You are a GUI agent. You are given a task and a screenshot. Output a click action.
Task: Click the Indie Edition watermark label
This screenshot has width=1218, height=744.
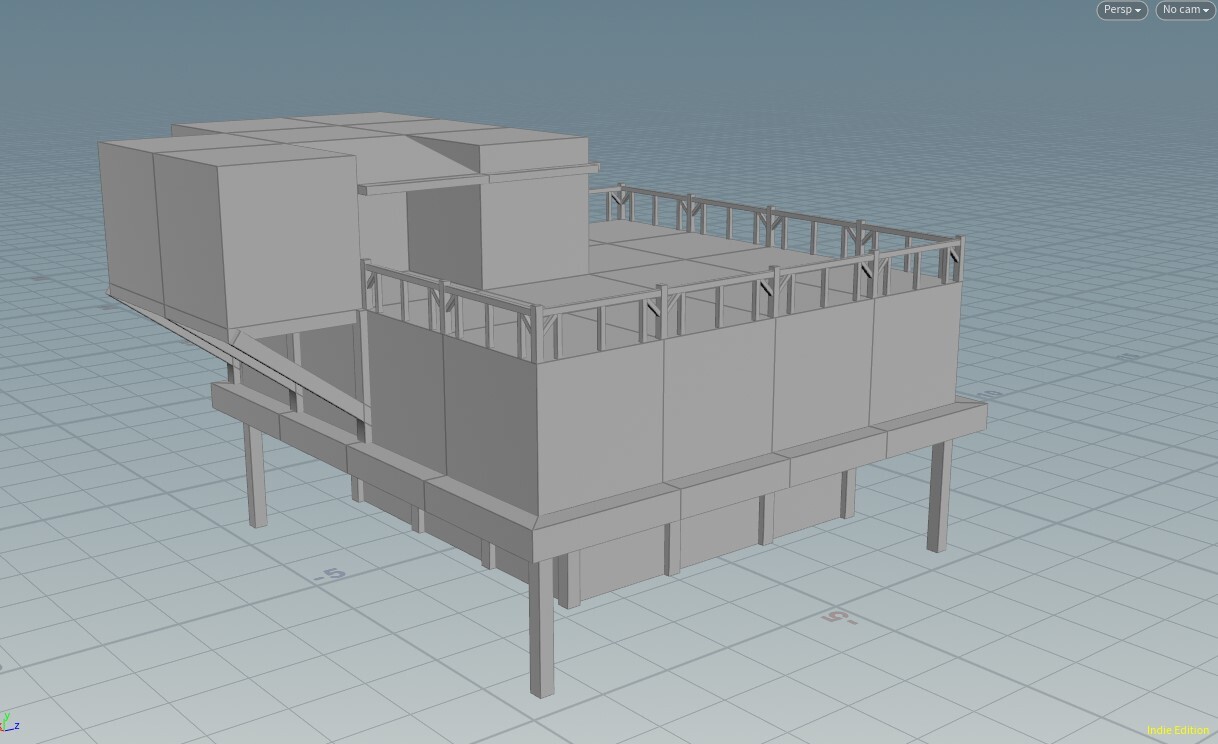tap(1176, 730)
